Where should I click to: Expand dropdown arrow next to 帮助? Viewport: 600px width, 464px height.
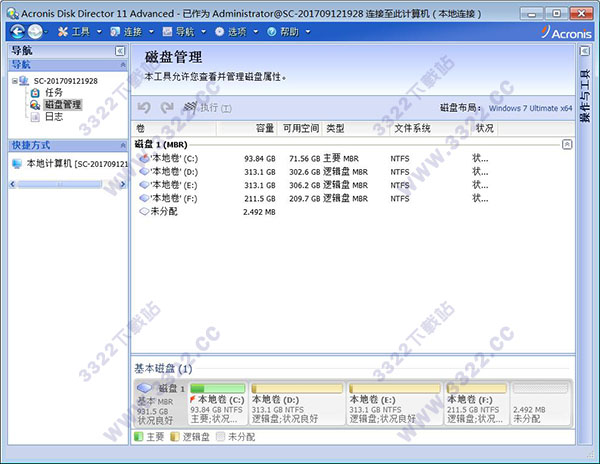click(308, 32)
